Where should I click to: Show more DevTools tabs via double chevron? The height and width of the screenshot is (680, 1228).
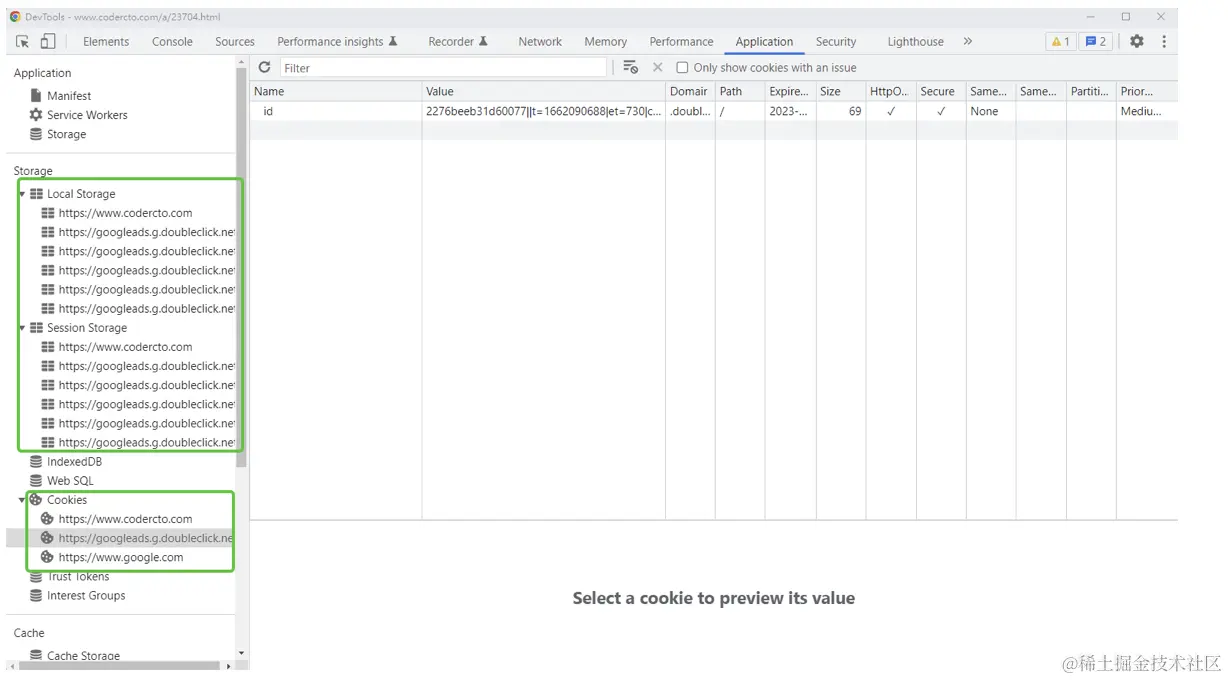[967, 41]
